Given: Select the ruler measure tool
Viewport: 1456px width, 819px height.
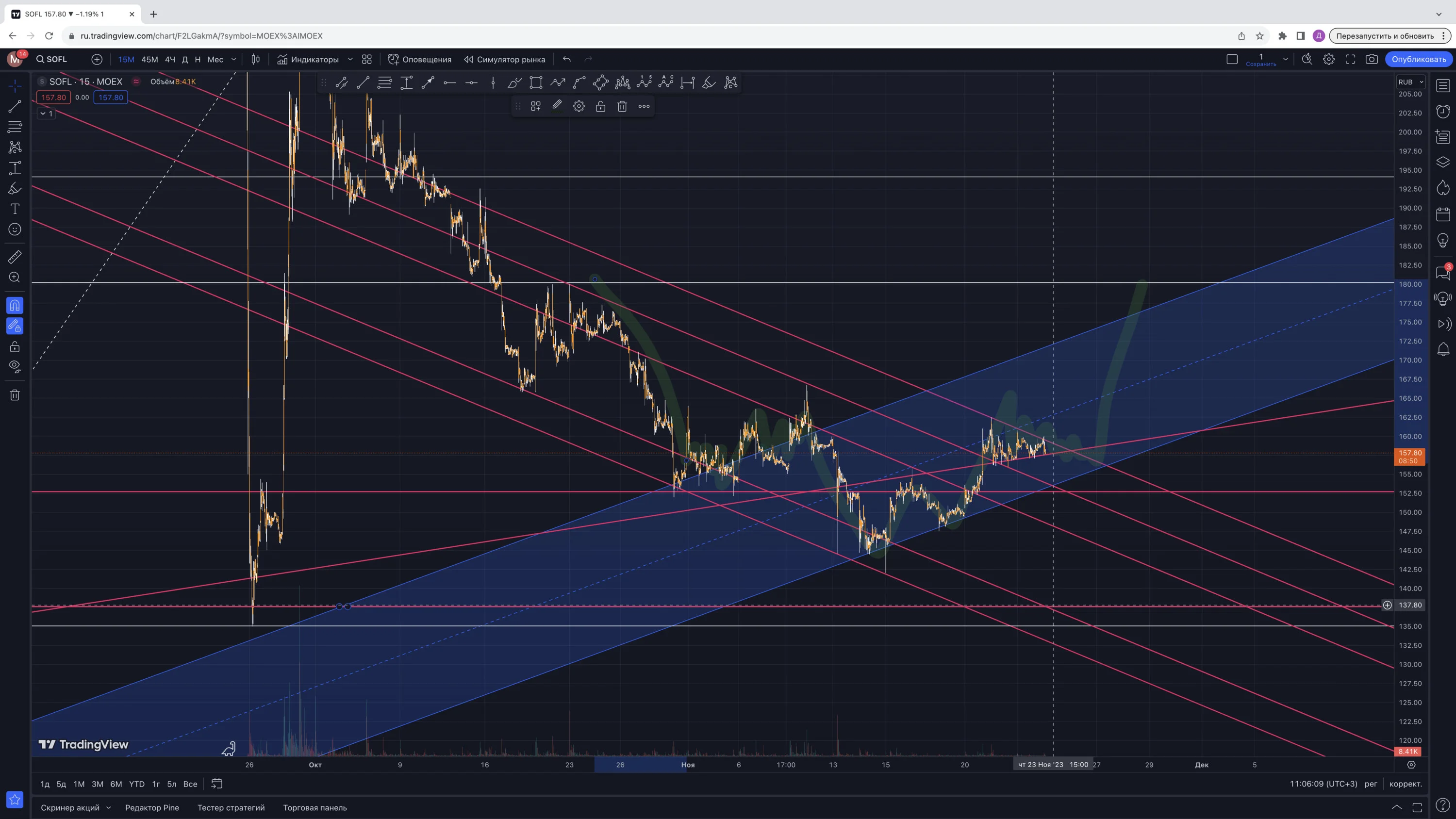Looking at the screenshot, I should pos(15,257).
